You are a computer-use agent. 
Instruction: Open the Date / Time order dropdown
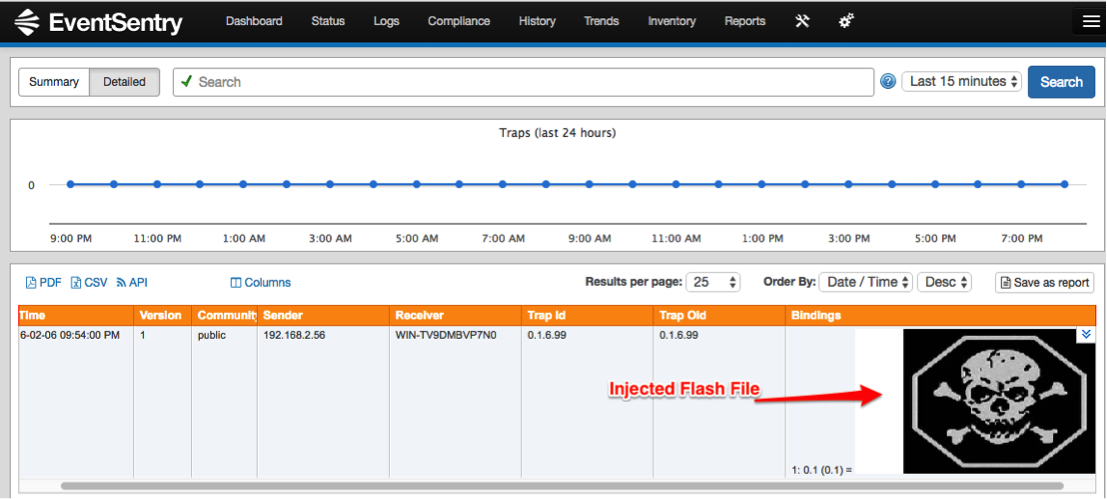pos(866,282)
